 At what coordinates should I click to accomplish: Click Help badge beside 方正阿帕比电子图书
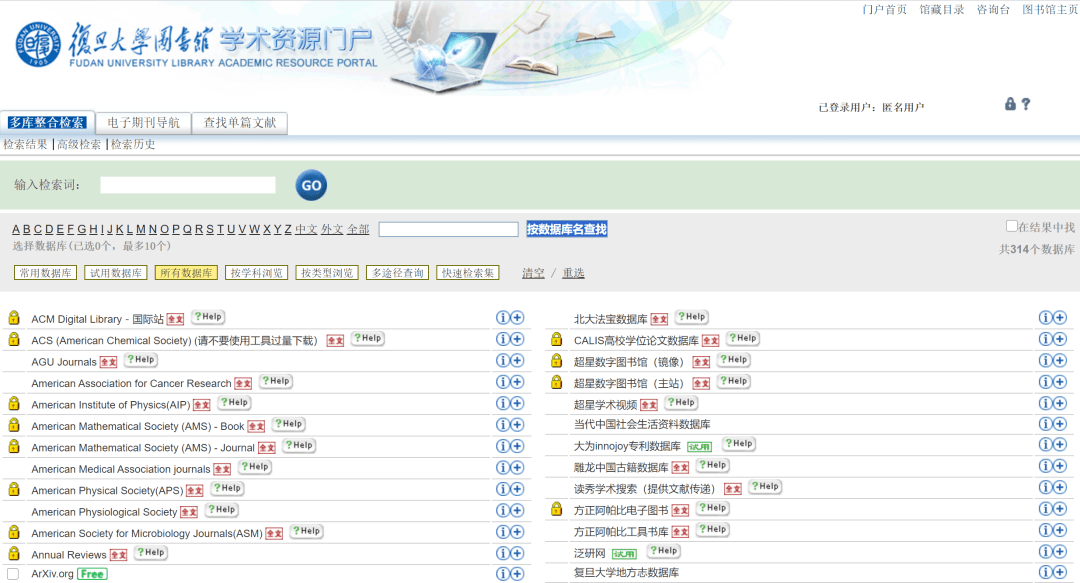click(713, 508)
